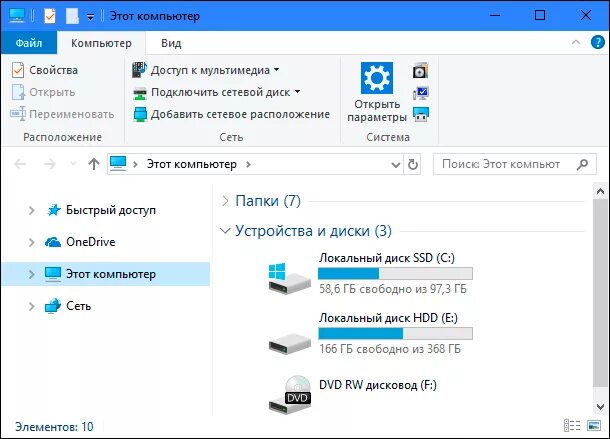Image resolution: width=610 pixels, height=439 pixels.
Task: Open the Properties (Свойства) ribbon button
Action: click(45, 70)
